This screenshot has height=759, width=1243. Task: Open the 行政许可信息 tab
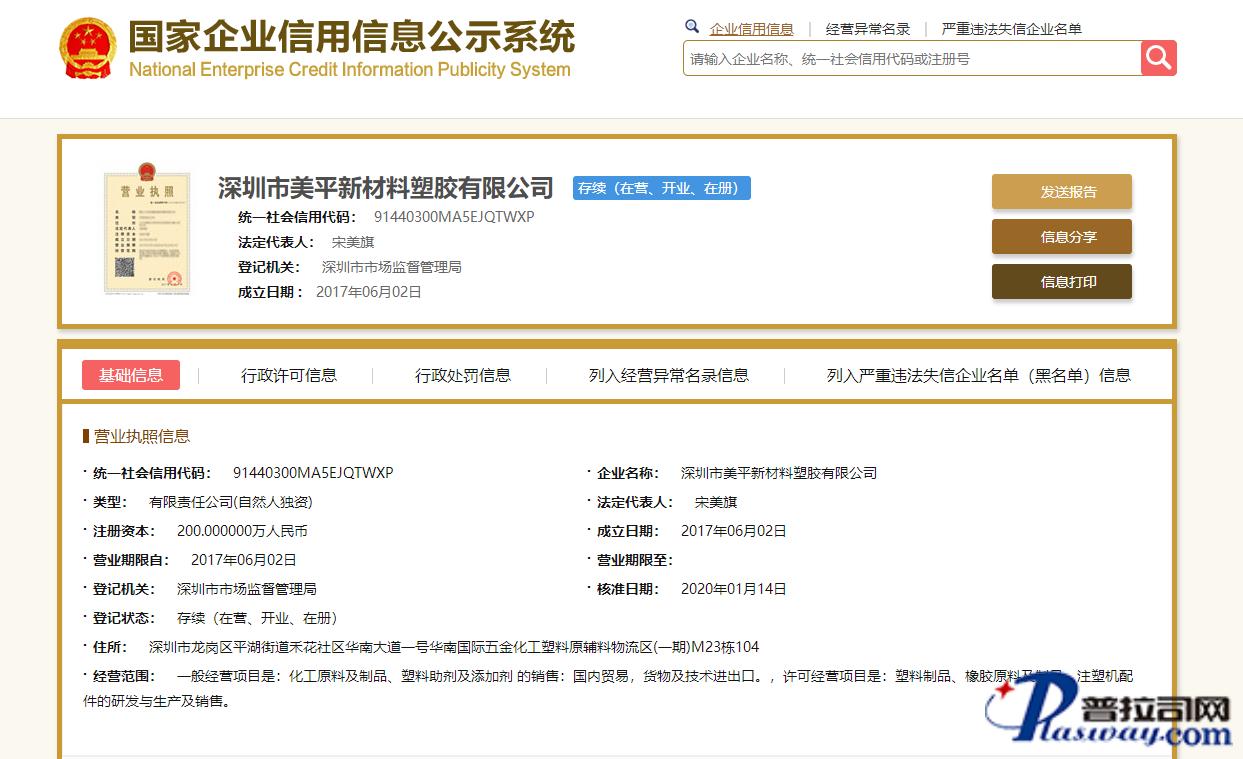(x=288, y=375)
